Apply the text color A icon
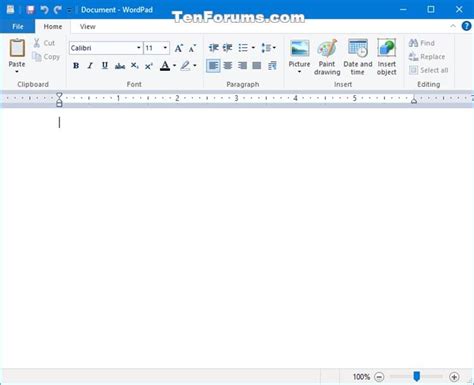The height and width of the screenshot is (385, 474). click(165, 66)
